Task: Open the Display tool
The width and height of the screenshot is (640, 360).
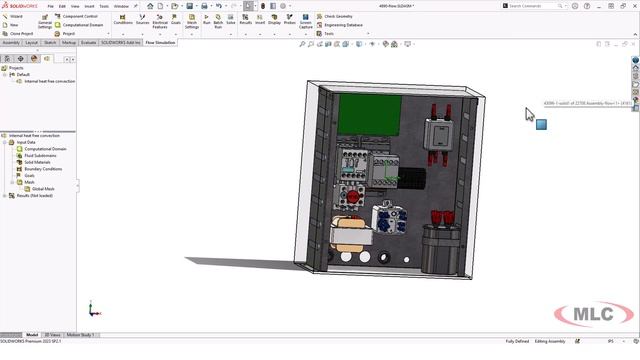Action: (274, 19)
